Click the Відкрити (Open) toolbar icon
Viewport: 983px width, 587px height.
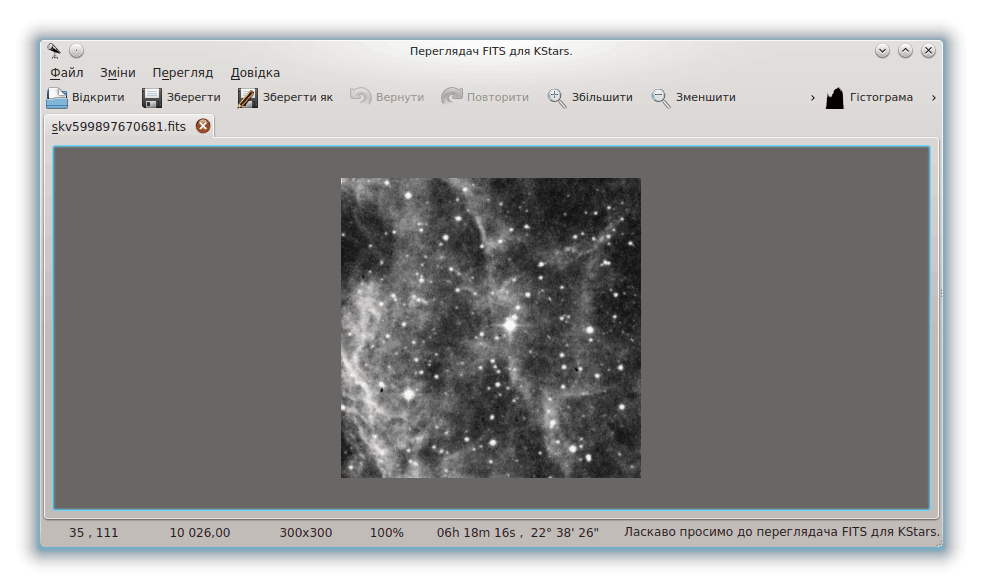tap(57, 98)
